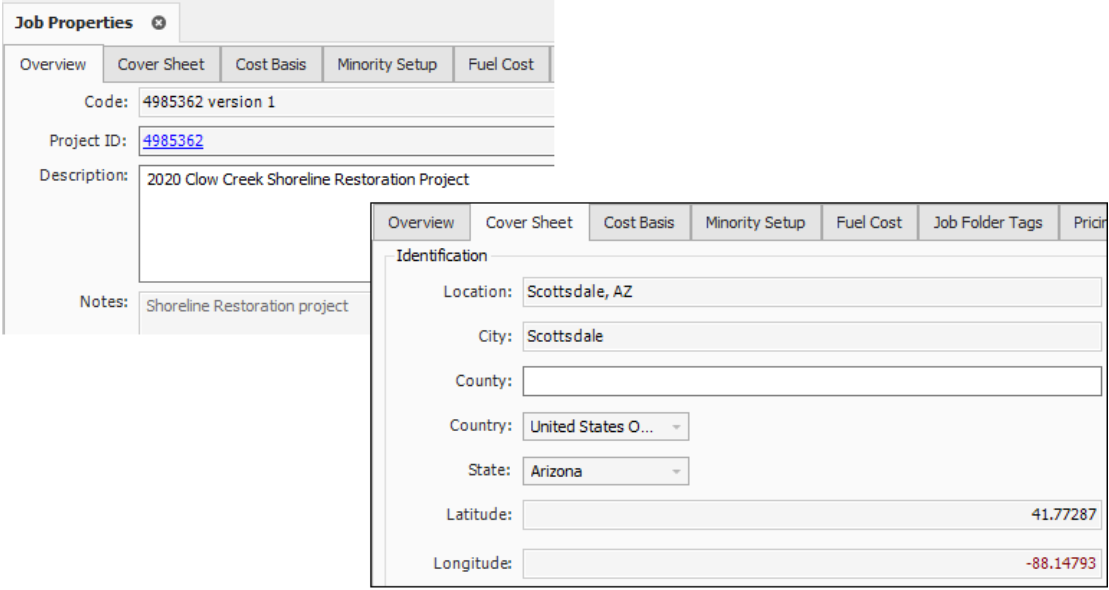Open Fuel Cost tab beside Job Folder Tags
This screenshot has height=590, width=1109.
coord(869,223)
